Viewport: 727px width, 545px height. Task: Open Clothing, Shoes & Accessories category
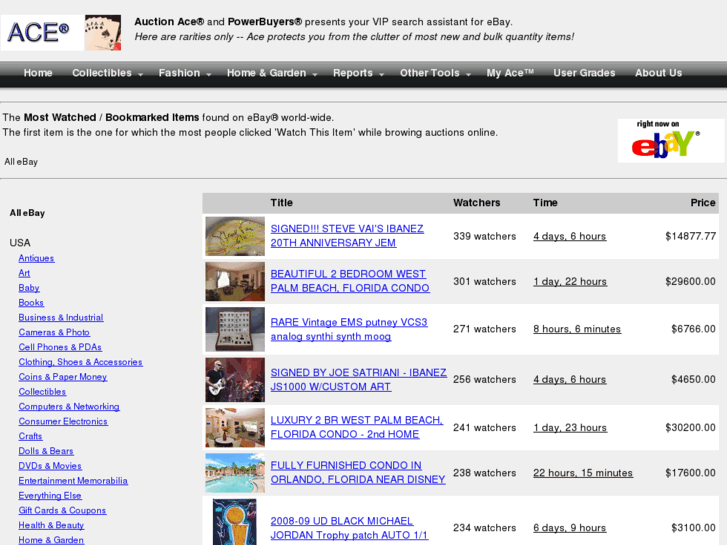[x=80, y=362]
